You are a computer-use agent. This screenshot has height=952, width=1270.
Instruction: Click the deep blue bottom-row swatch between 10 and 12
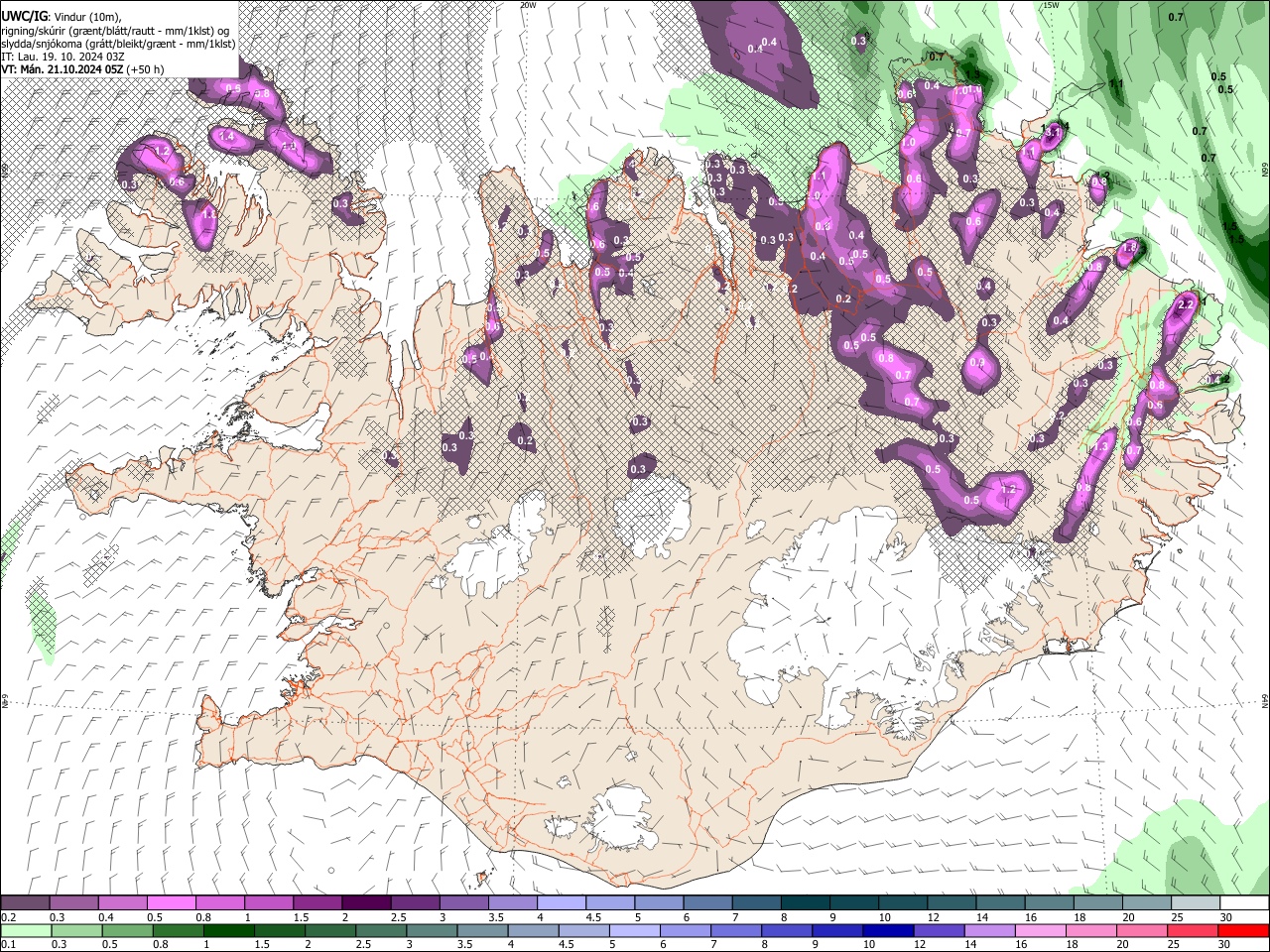click(887, 930)
